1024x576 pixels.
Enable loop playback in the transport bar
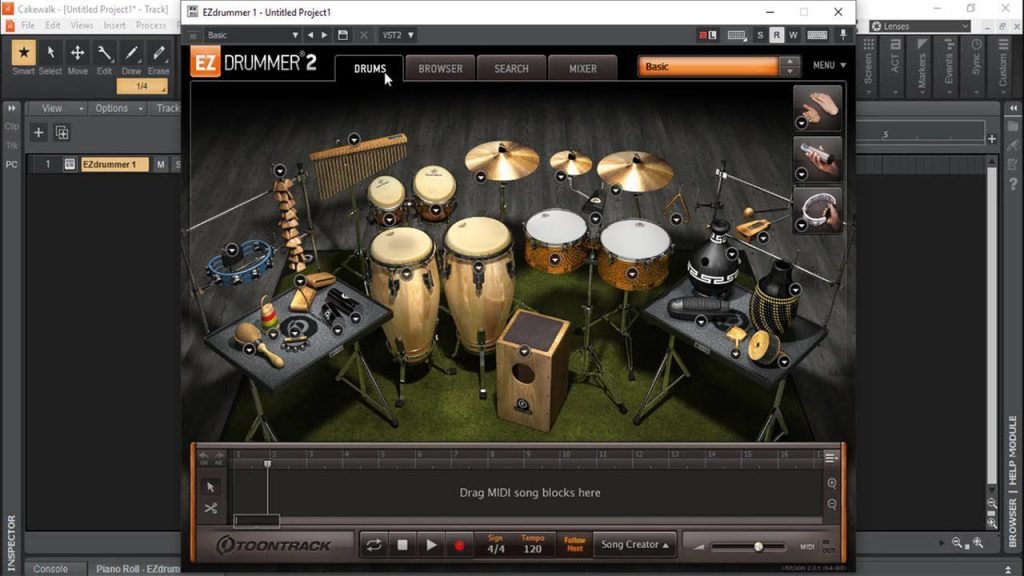pyautogui.click(x=372, y=545)
